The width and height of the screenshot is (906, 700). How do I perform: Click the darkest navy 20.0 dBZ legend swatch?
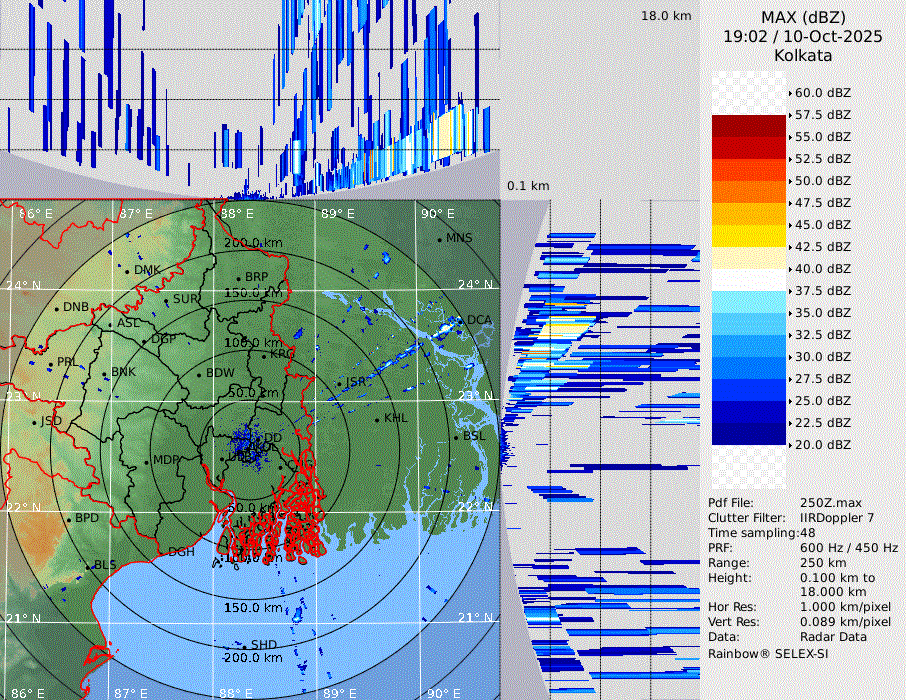[x=749, y=433]
